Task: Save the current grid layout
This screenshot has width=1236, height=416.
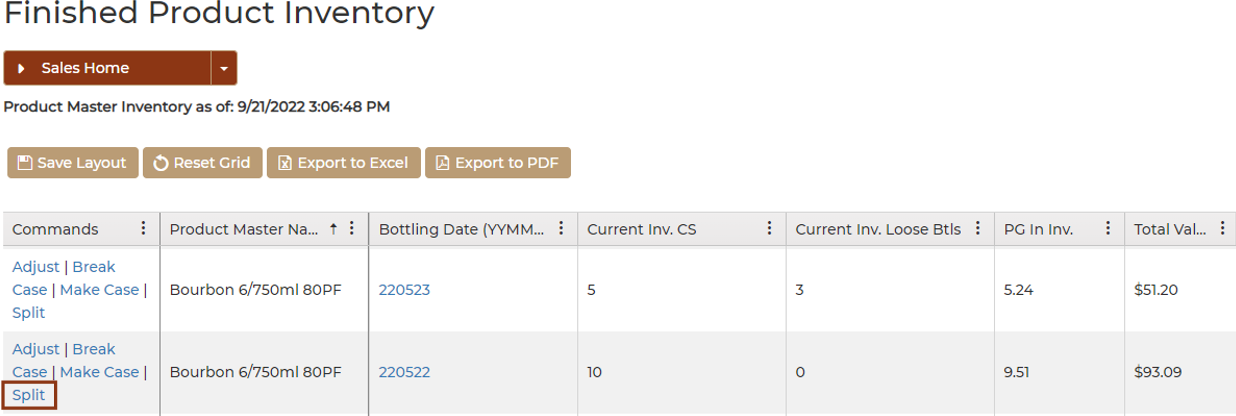Action: pyautogui.click(x=73, y=163)
